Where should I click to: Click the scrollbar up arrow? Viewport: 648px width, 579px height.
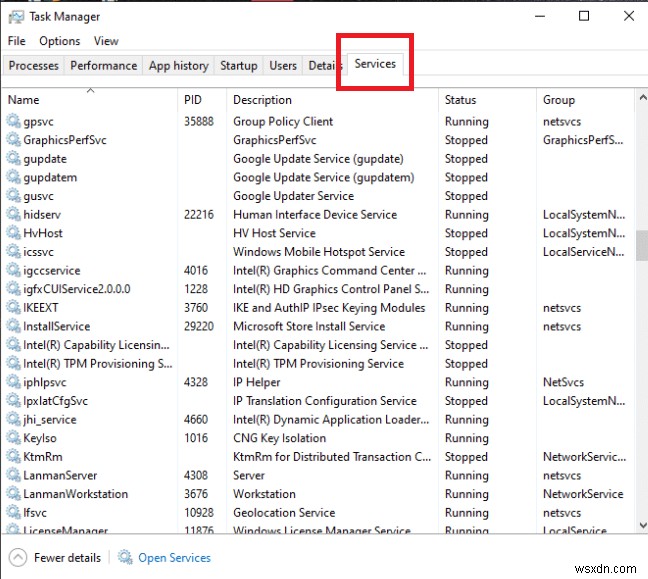pos(643,98)
